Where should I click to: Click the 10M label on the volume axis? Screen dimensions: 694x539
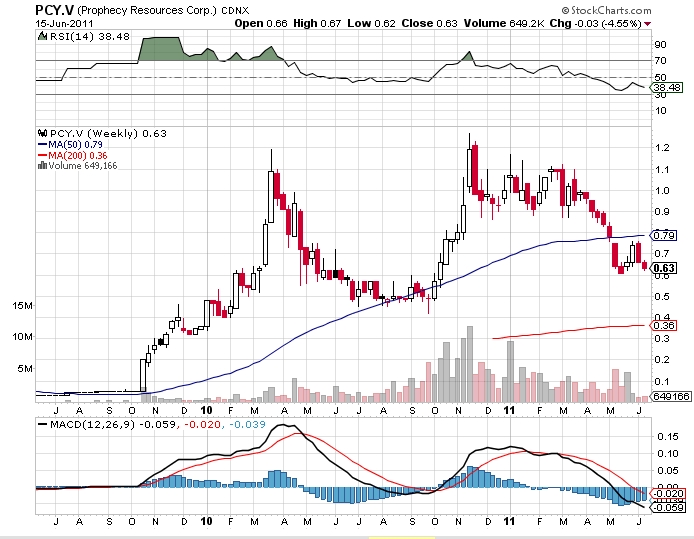pyautogui.click(x=22, y=337)
